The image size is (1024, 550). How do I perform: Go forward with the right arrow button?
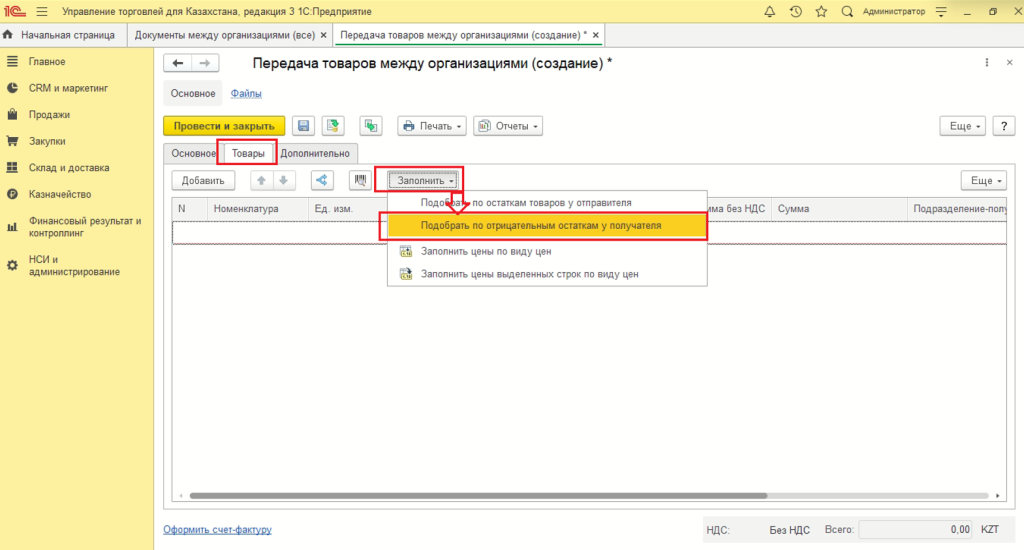click(205, 63)
